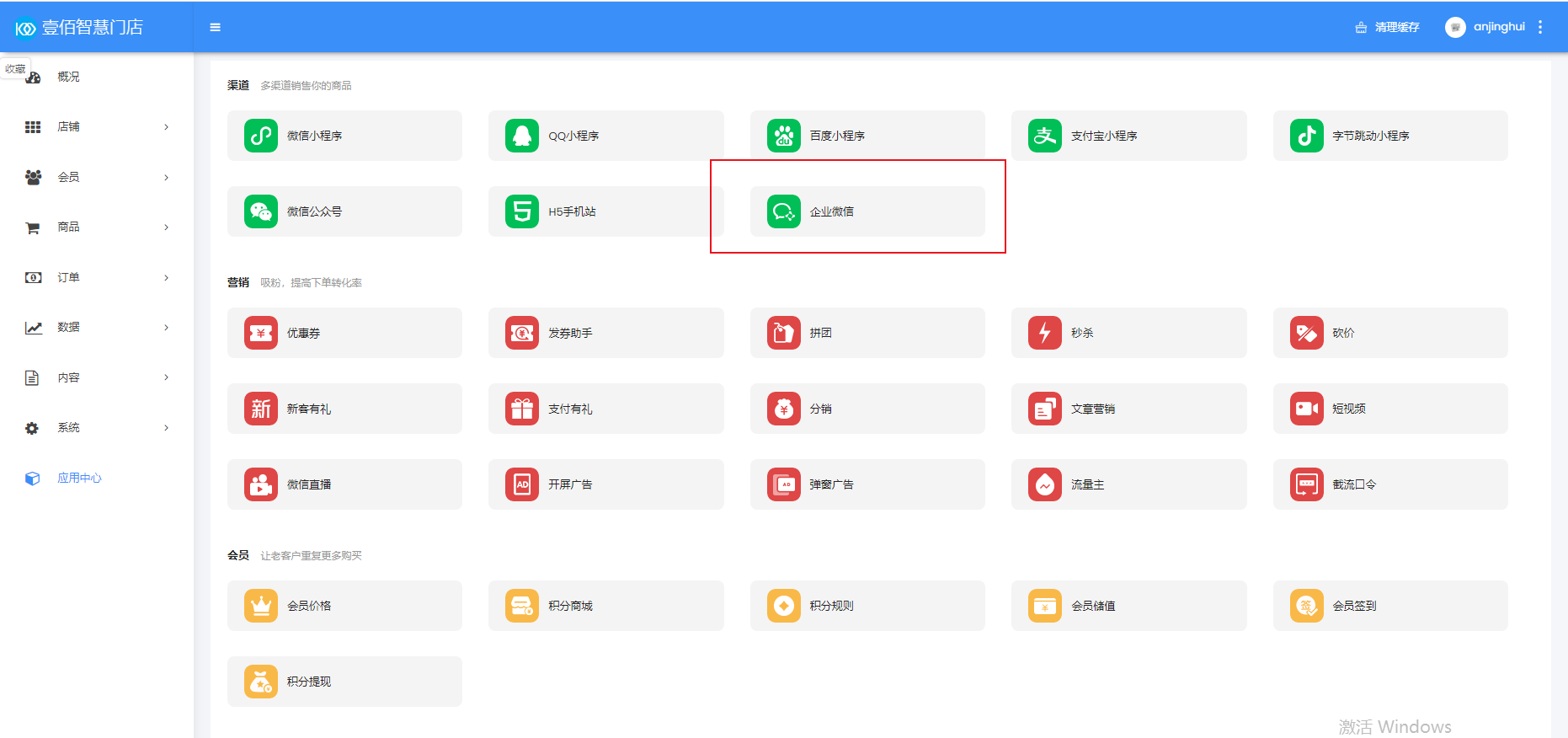
Task: Open the WeChat mini program (微信小程序) icon
Action: point(261,136)
